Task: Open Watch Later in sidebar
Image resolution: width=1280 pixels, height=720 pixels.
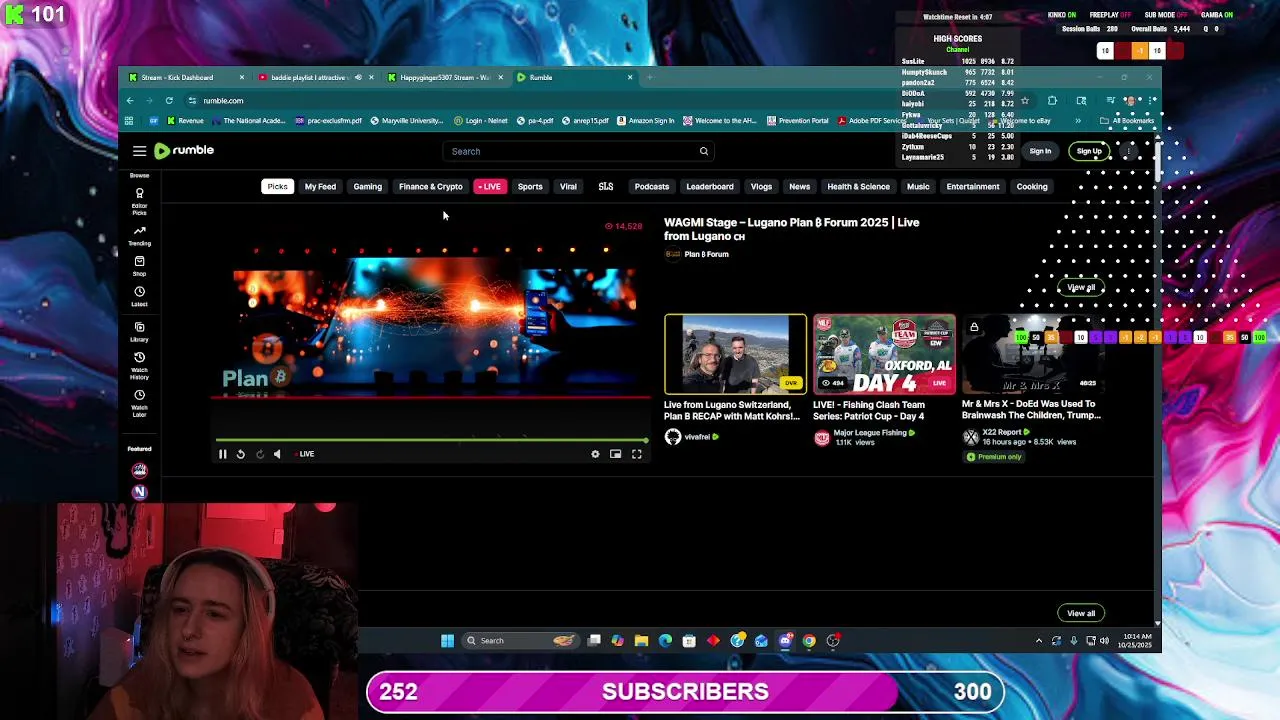Action: [139, 403]
